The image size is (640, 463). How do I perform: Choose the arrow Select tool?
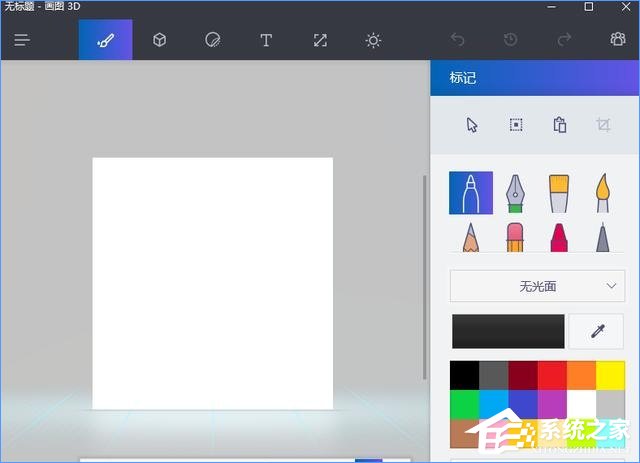point(472,125)
